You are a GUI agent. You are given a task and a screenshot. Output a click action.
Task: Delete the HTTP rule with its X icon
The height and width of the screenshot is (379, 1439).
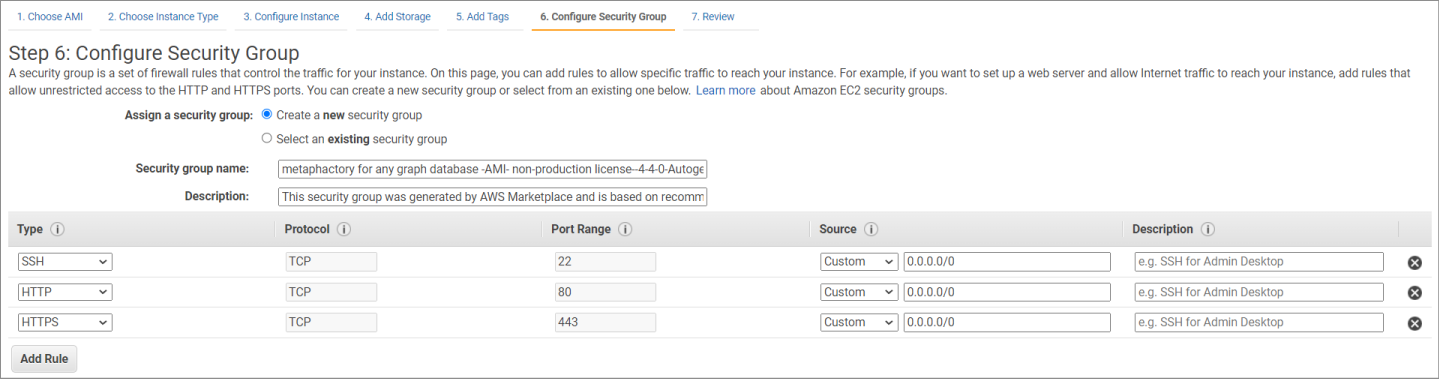click(x=1414, y=293)
